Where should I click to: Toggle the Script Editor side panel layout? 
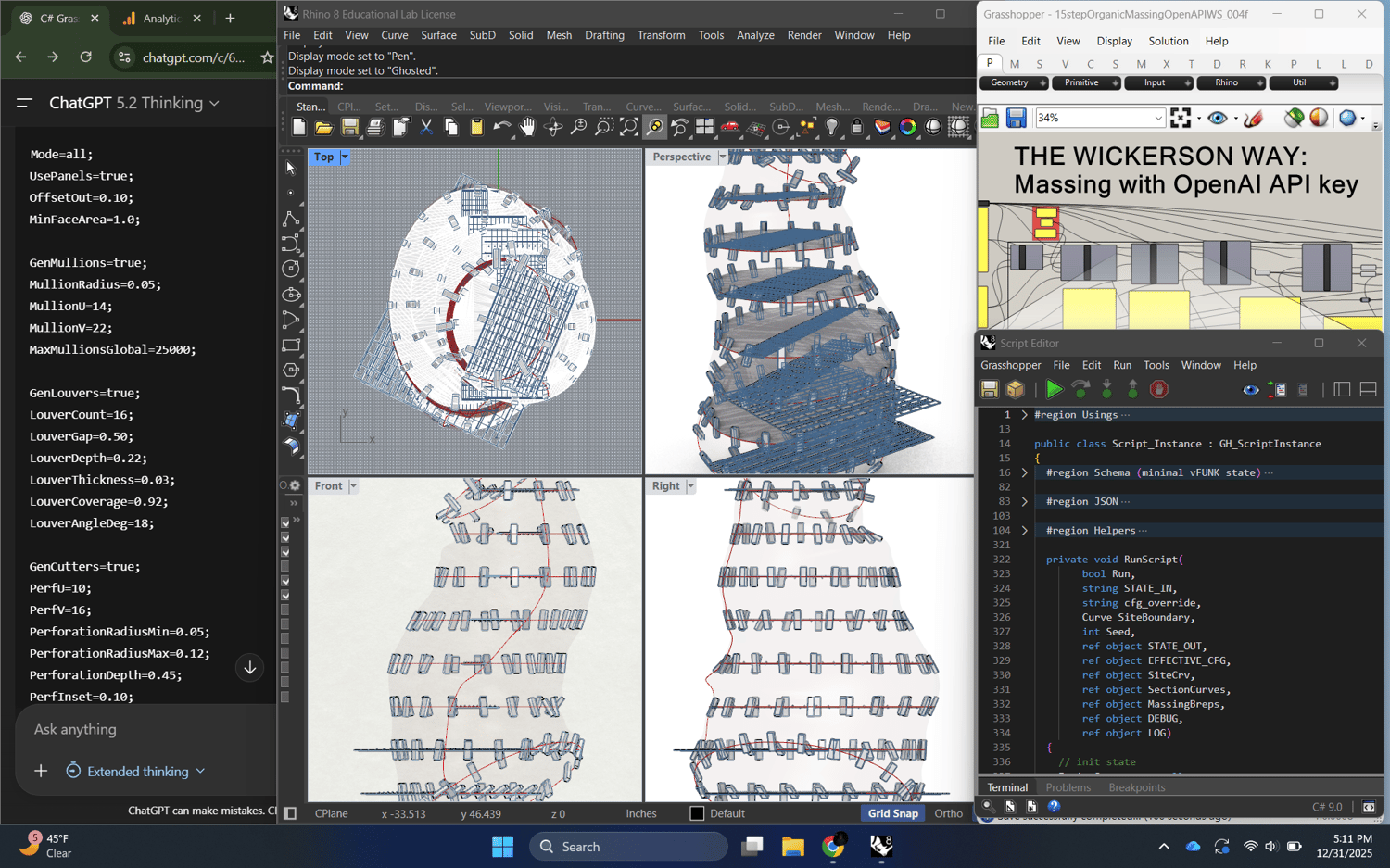pyautogui.click(x=1342, y=390)
